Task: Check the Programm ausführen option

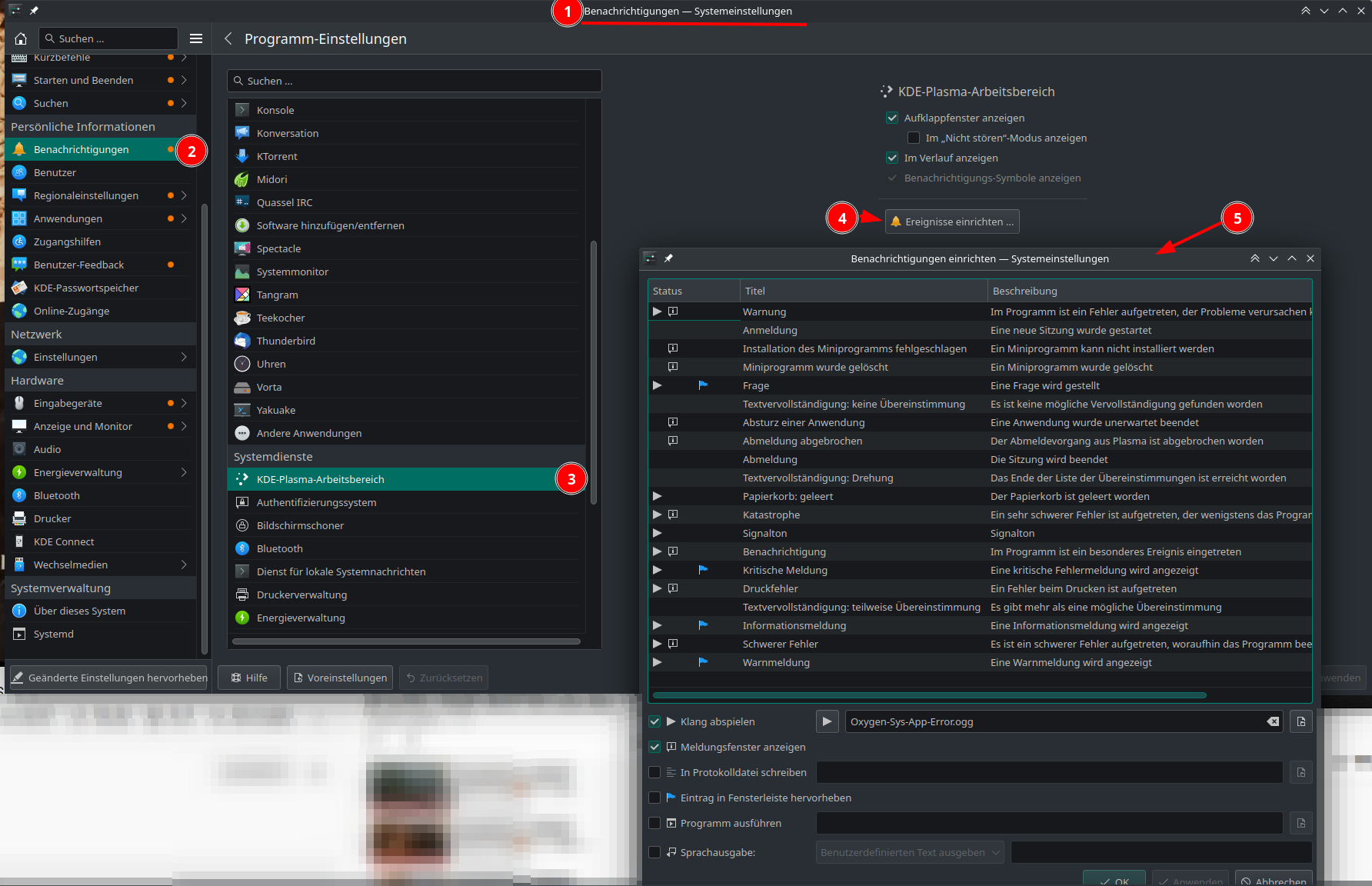Action: [654, 823]
